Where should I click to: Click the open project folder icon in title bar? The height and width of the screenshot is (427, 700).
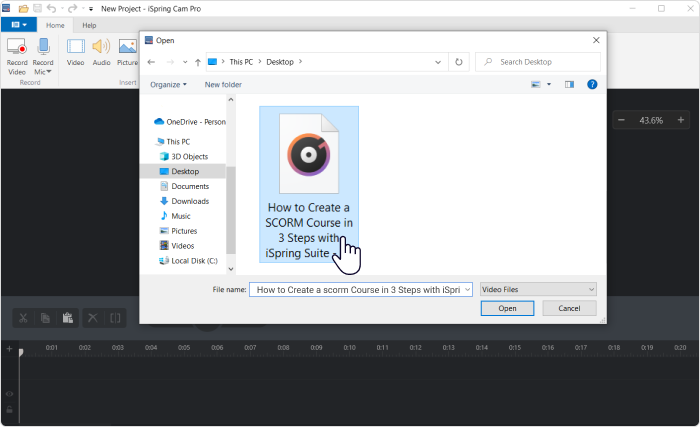pos(24,8)
